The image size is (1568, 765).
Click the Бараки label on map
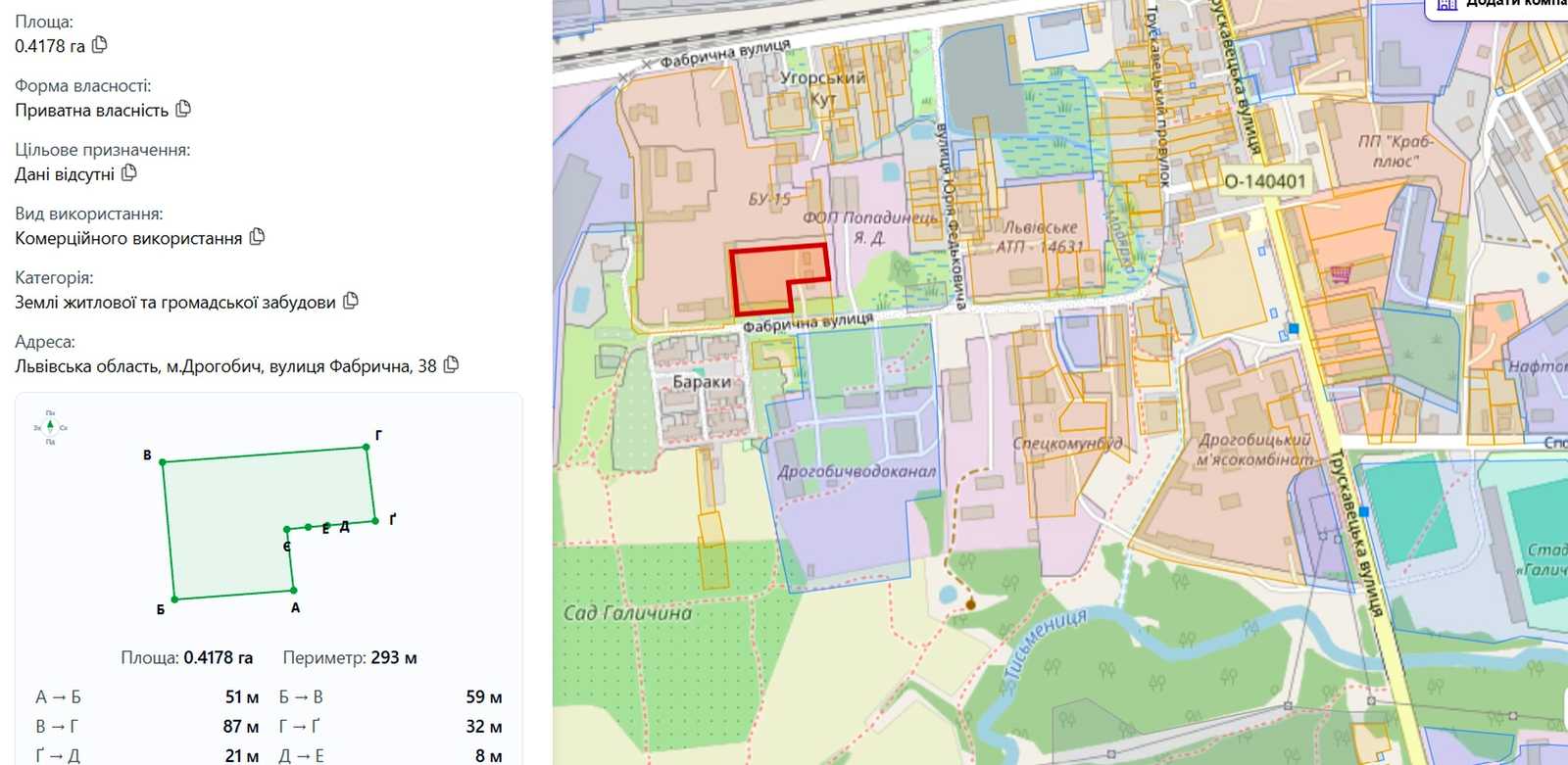(702, 381)
